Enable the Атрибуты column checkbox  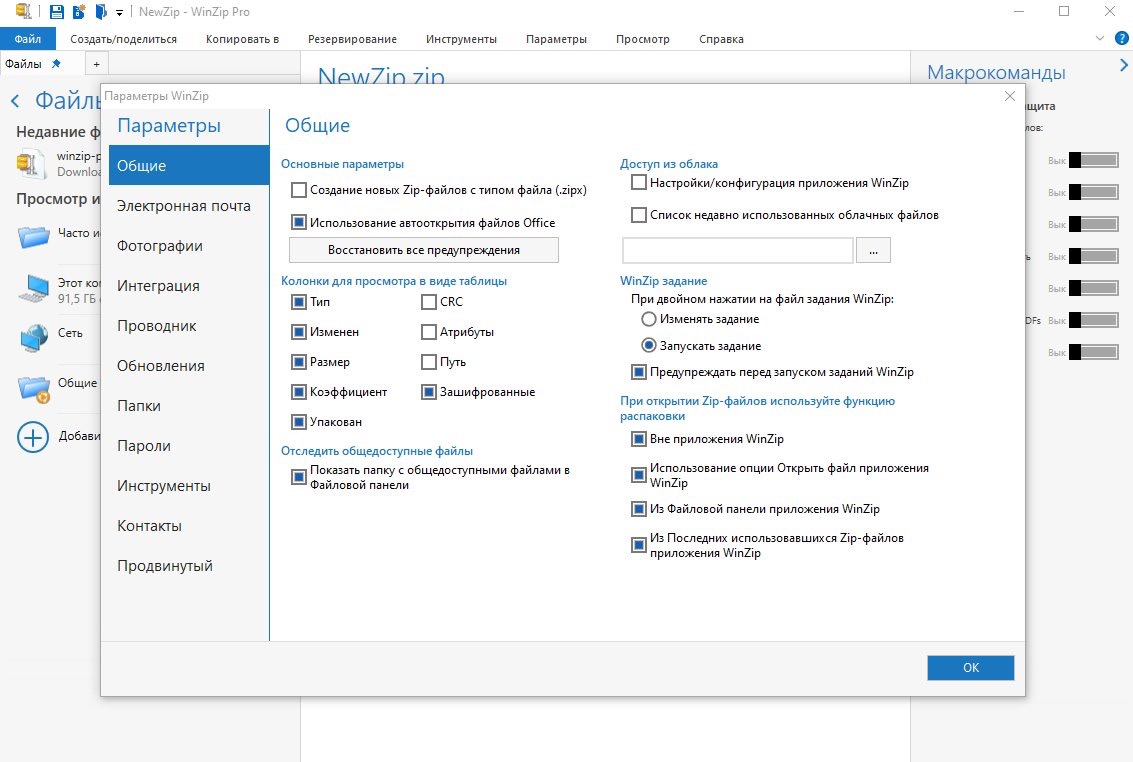(x=428, y=332)
